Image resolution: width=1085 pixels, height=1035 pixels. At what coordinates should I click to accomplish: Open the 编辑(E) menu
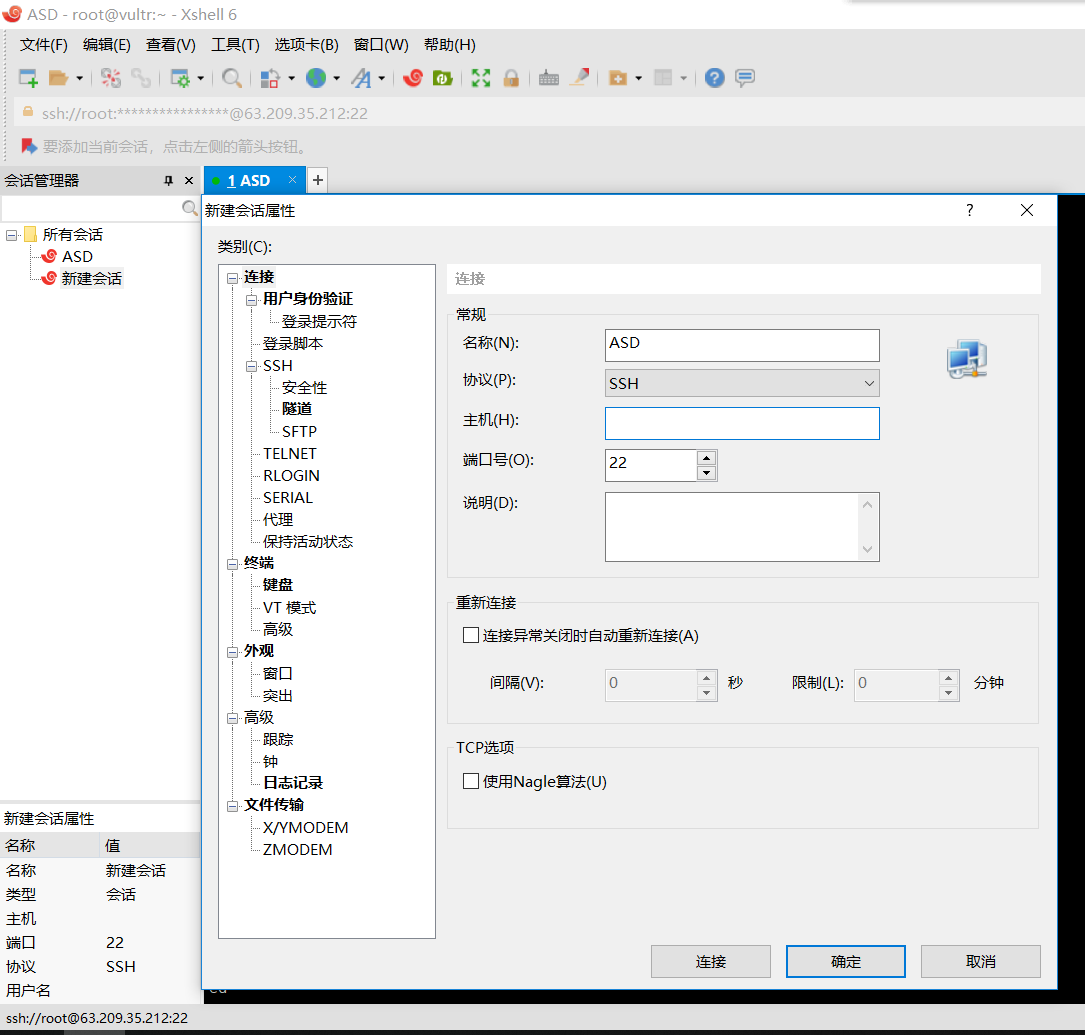point(107,45)
